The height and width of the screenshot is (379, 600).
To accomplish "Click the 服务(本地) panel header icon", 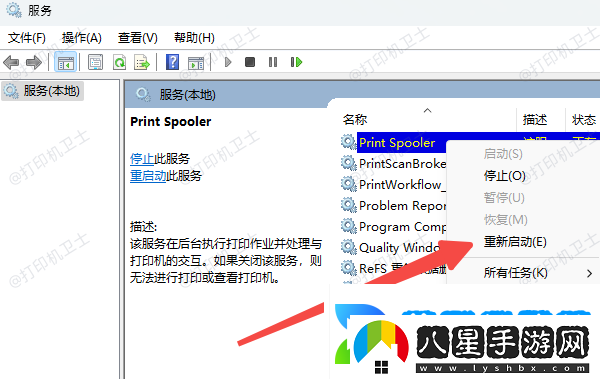I will [143, 94].
